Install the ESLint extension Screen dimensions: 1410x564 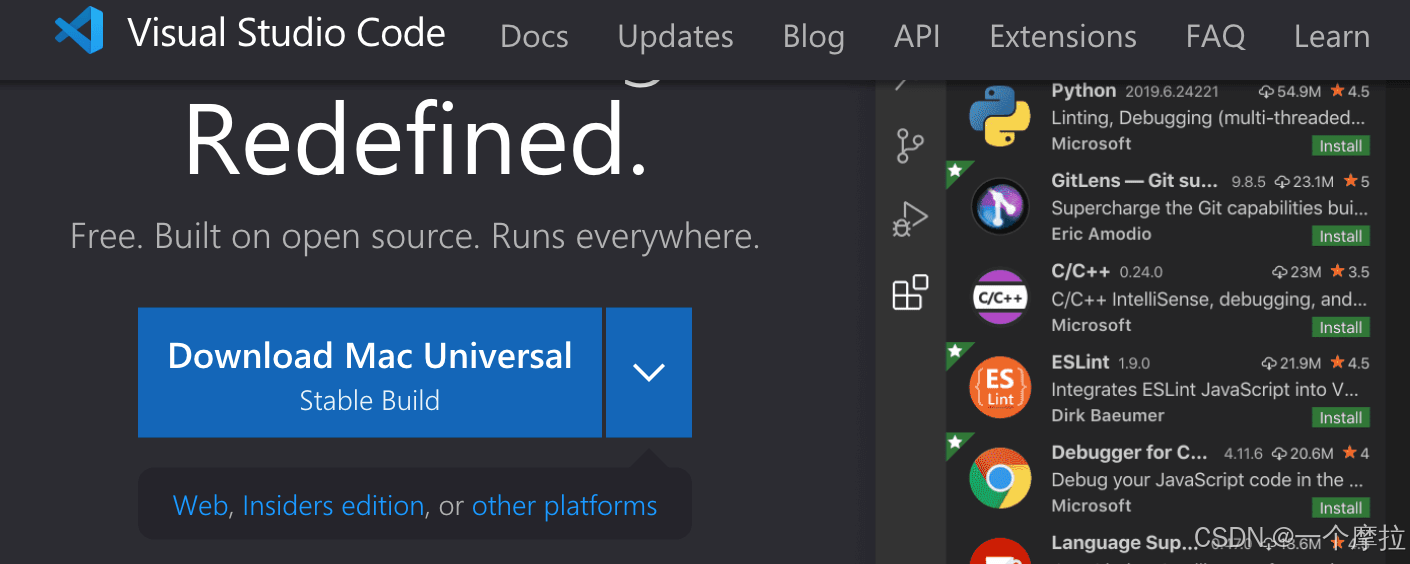click(1340, 418)
